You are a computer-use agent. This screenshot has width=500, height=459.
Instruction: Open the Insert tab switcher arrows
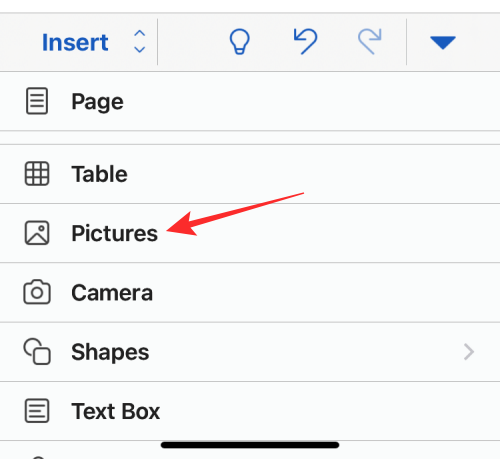click(139, 42)
